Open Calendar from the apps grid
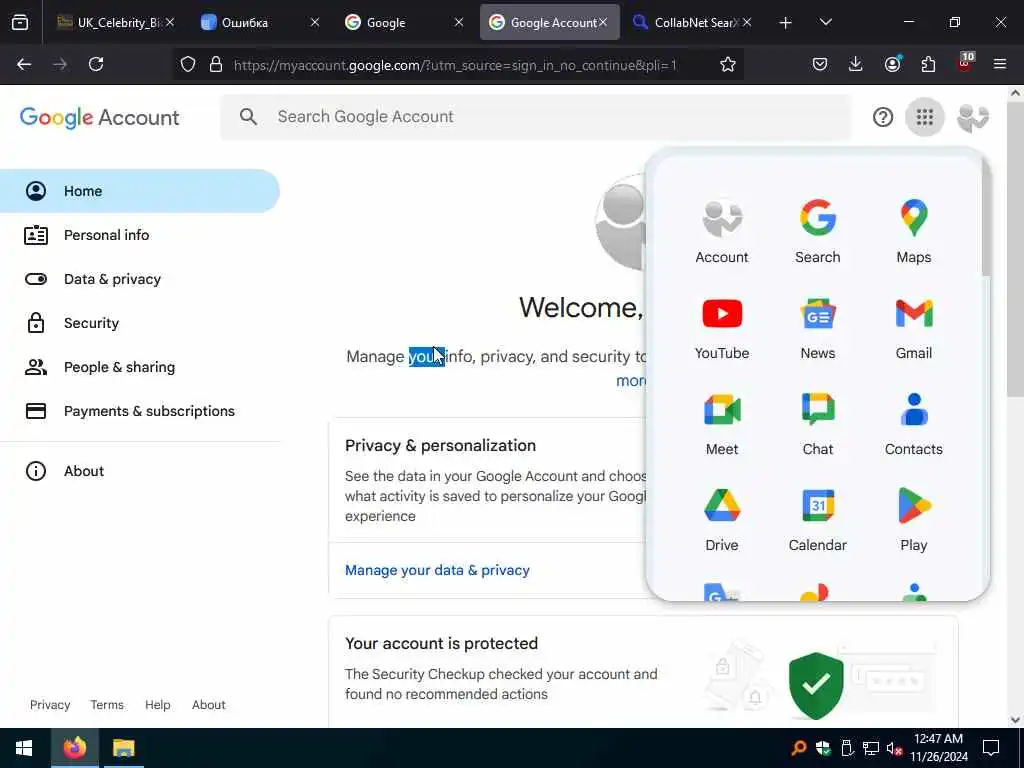The height and width of the screenshot is (768, 1024). 818,520
